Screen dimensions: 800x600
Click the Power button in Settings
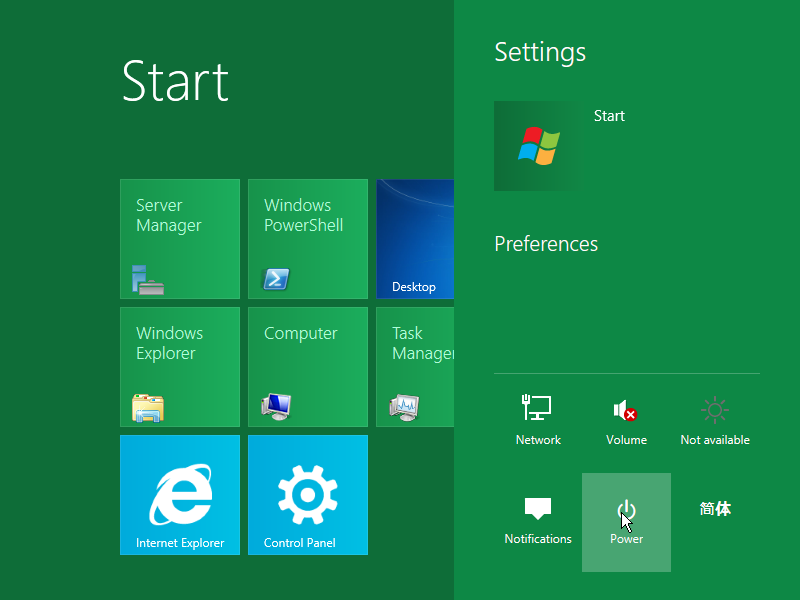[626, 522]
